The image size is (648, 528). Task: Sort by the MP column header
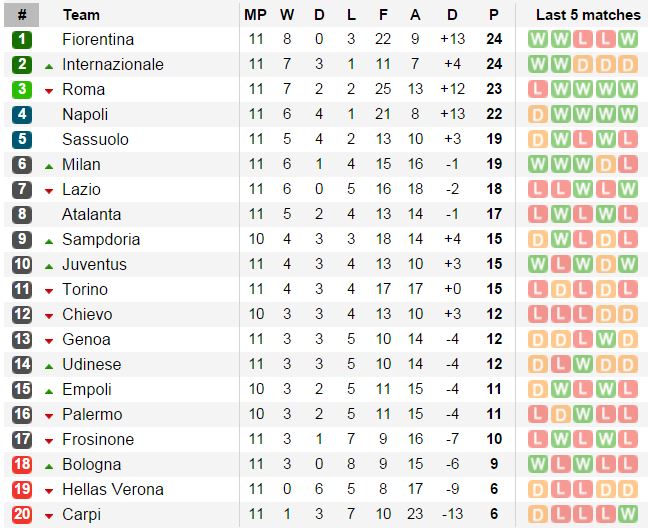tap(255, 15)
